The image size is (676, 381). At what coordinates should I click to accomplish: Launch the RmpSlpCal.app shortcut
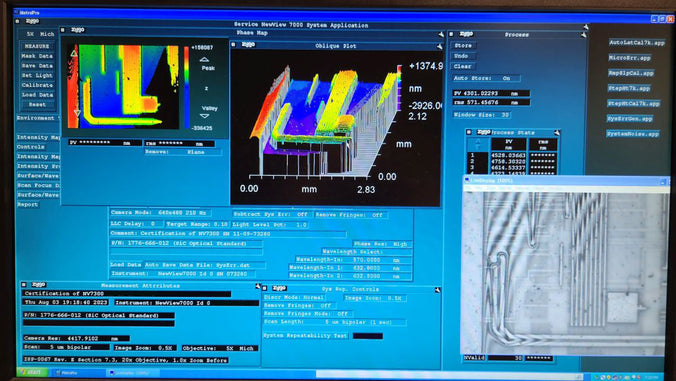pos(631,73)
